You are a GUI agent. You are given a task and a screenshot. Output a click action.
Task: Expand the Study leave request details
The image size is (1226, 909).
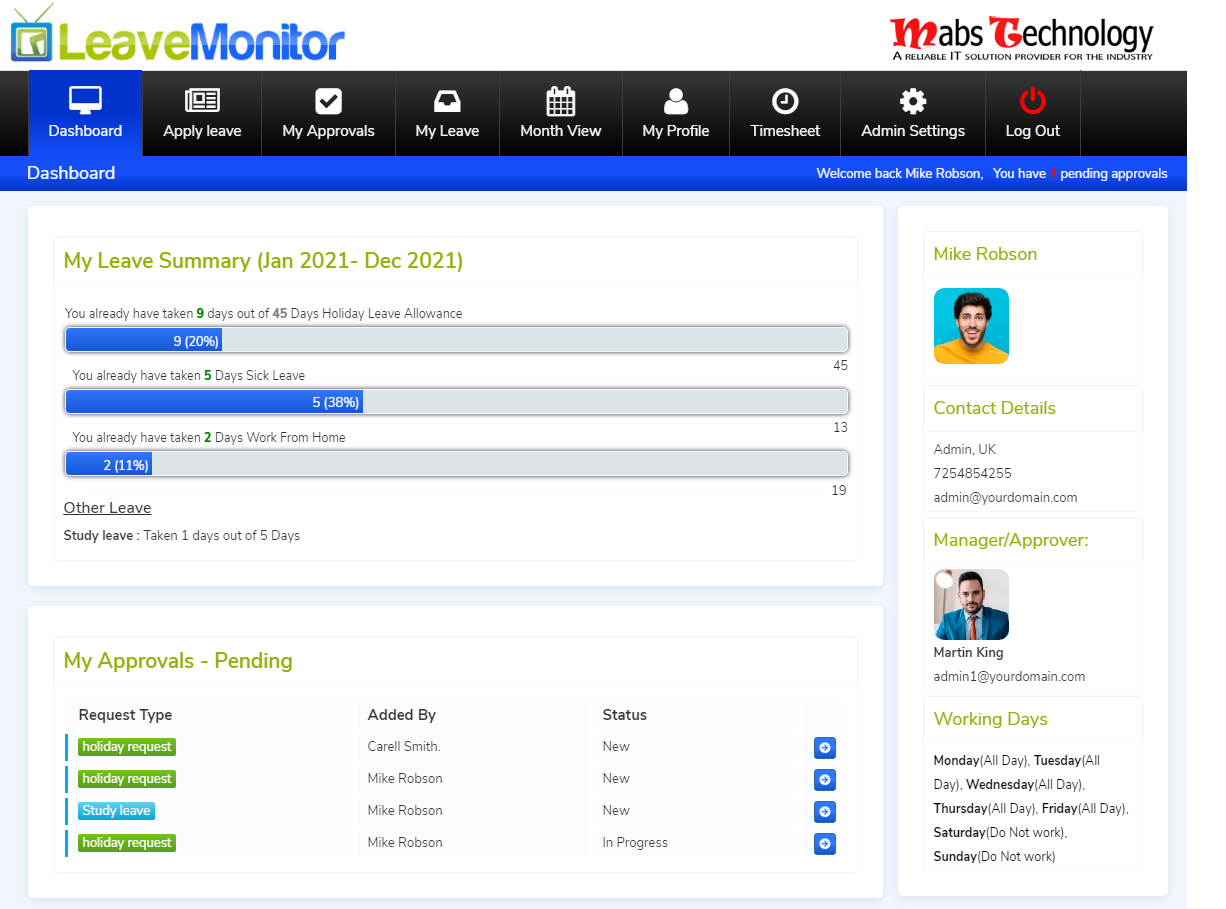824,811
